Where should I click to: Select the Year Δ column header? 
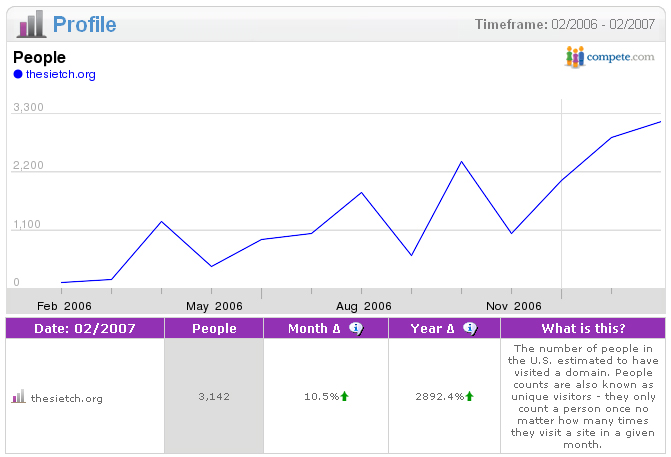click(x=444, y=329)
